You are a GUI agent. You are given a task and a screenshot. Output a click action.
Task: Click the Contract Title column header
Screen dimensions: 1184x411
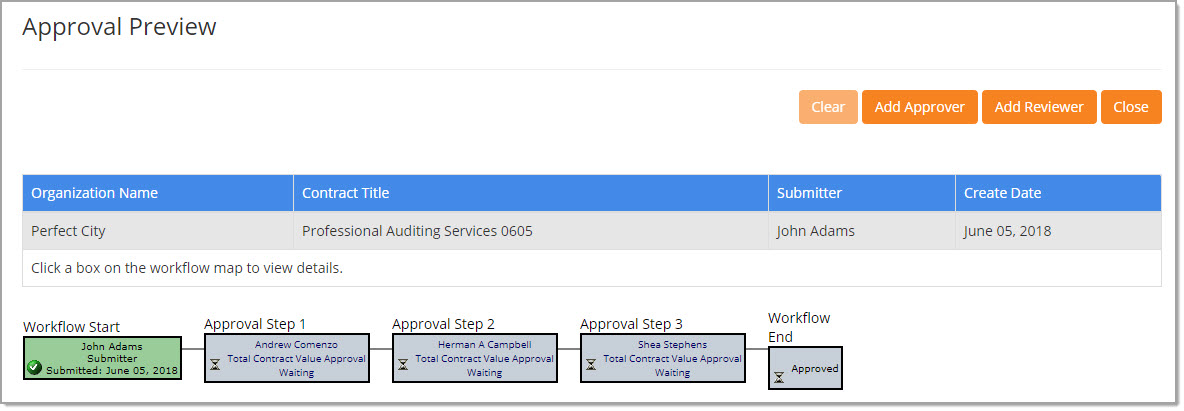(531, 193)
